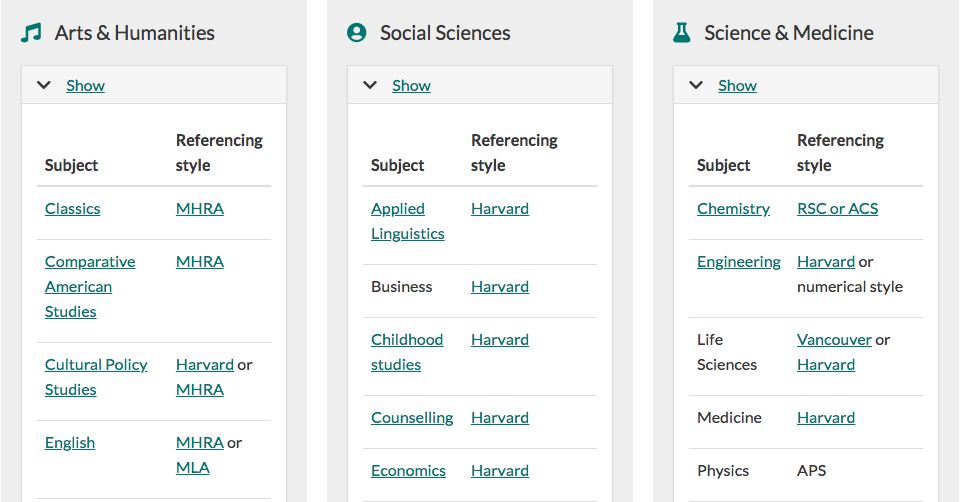Open the Vancouver referencing style link
The height and width of the screenshot is (502, 960).
[x=834, y=340]
